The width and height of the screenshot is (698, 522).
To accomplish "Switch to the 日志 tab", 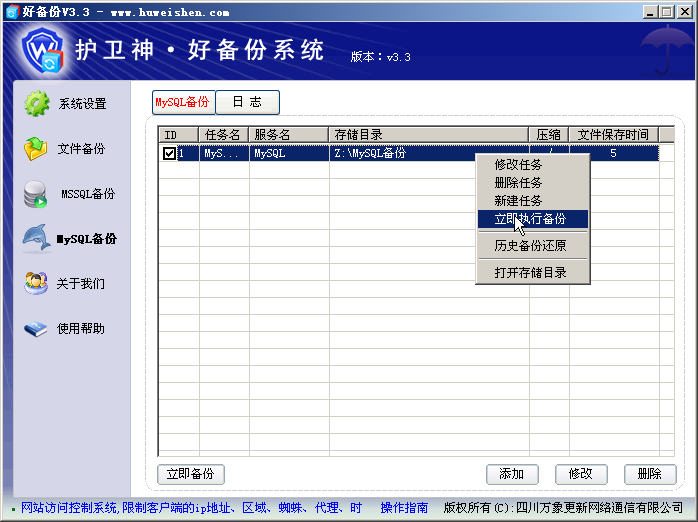I will [248, 102].
